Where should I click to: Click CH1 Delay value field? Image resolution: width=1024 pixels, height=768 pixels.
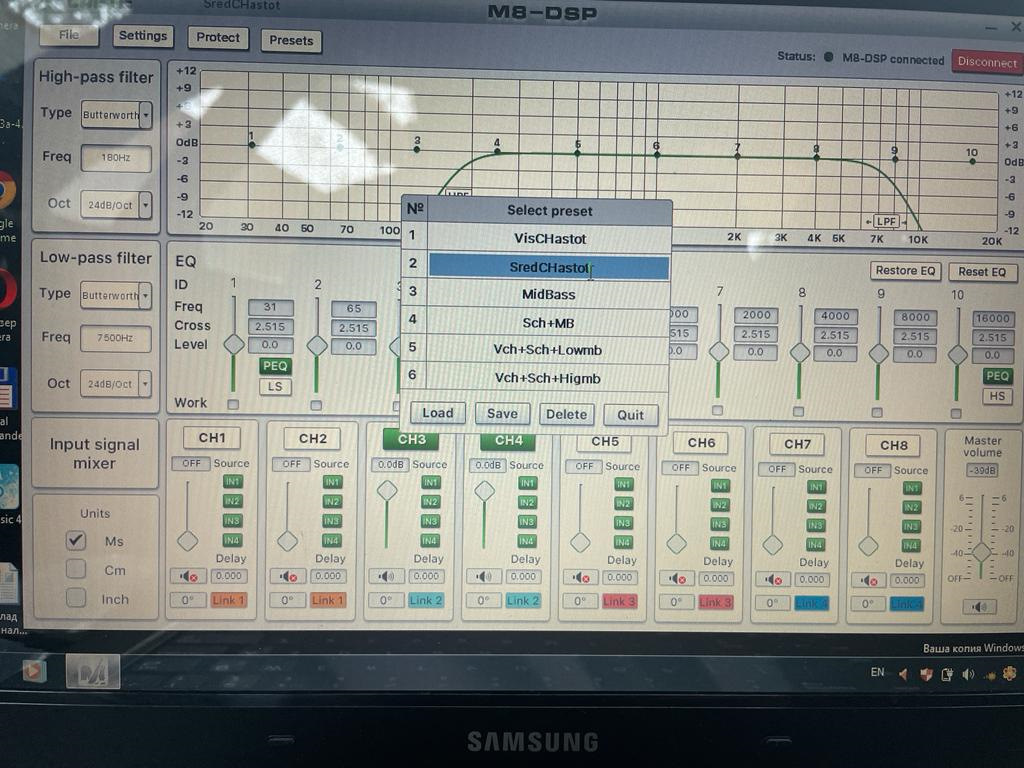tap(229, 576)
